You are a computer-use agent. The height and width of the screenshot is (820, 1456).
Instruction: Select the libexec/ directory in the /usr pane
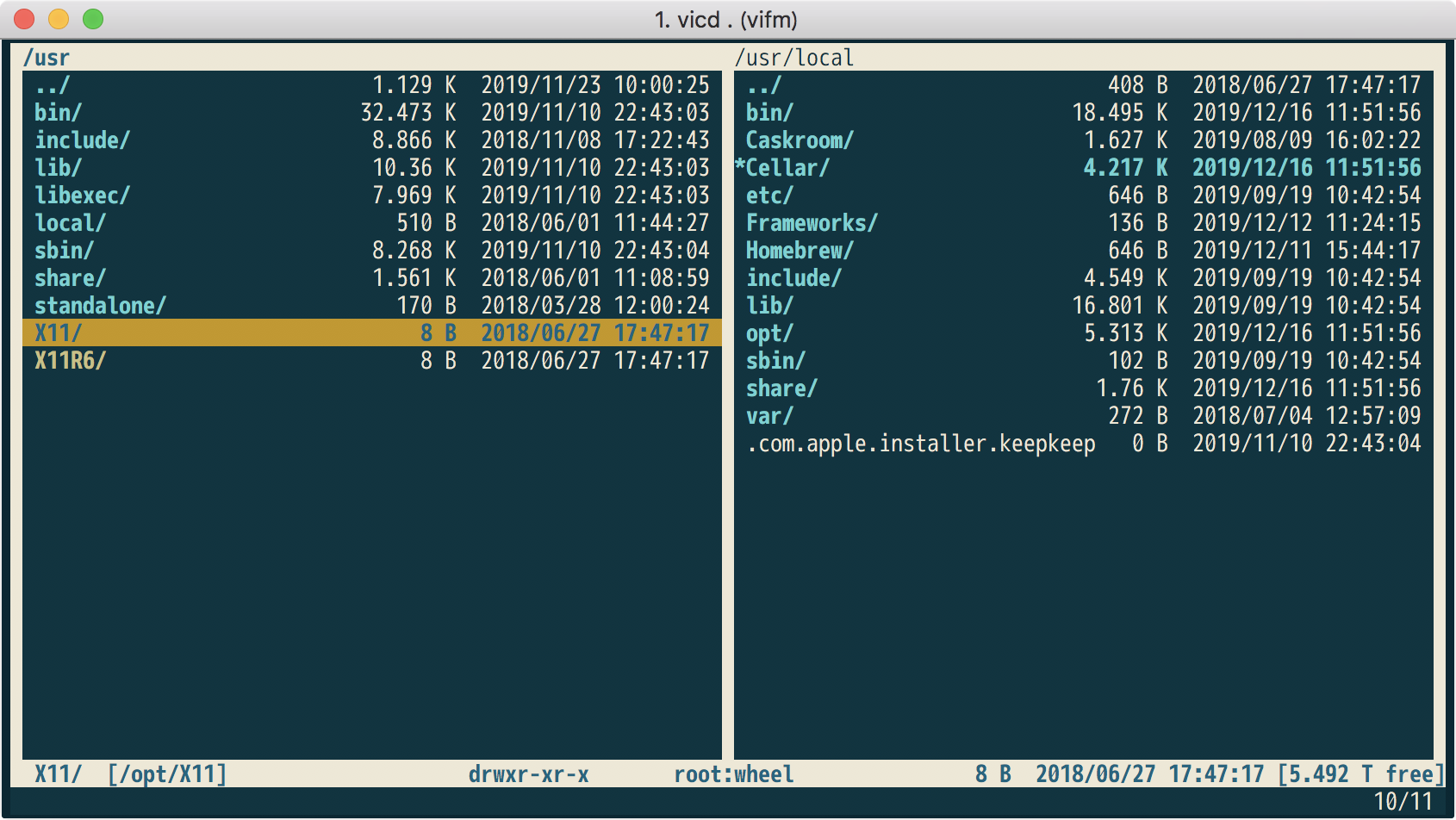click(x=372, y=196)
